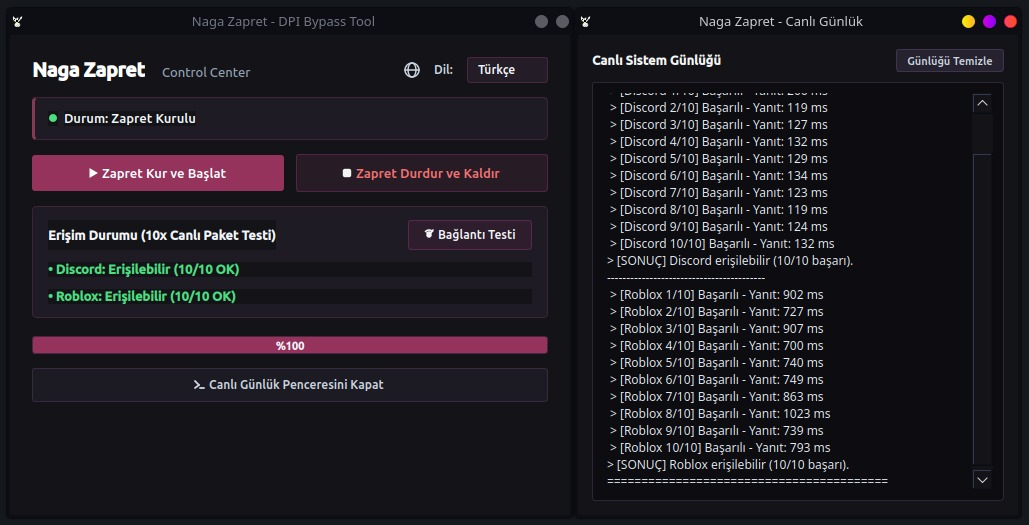1029x525 pixels.
Task: Clear the log with Günlüğü Temizle
Action: click(950, 61)
